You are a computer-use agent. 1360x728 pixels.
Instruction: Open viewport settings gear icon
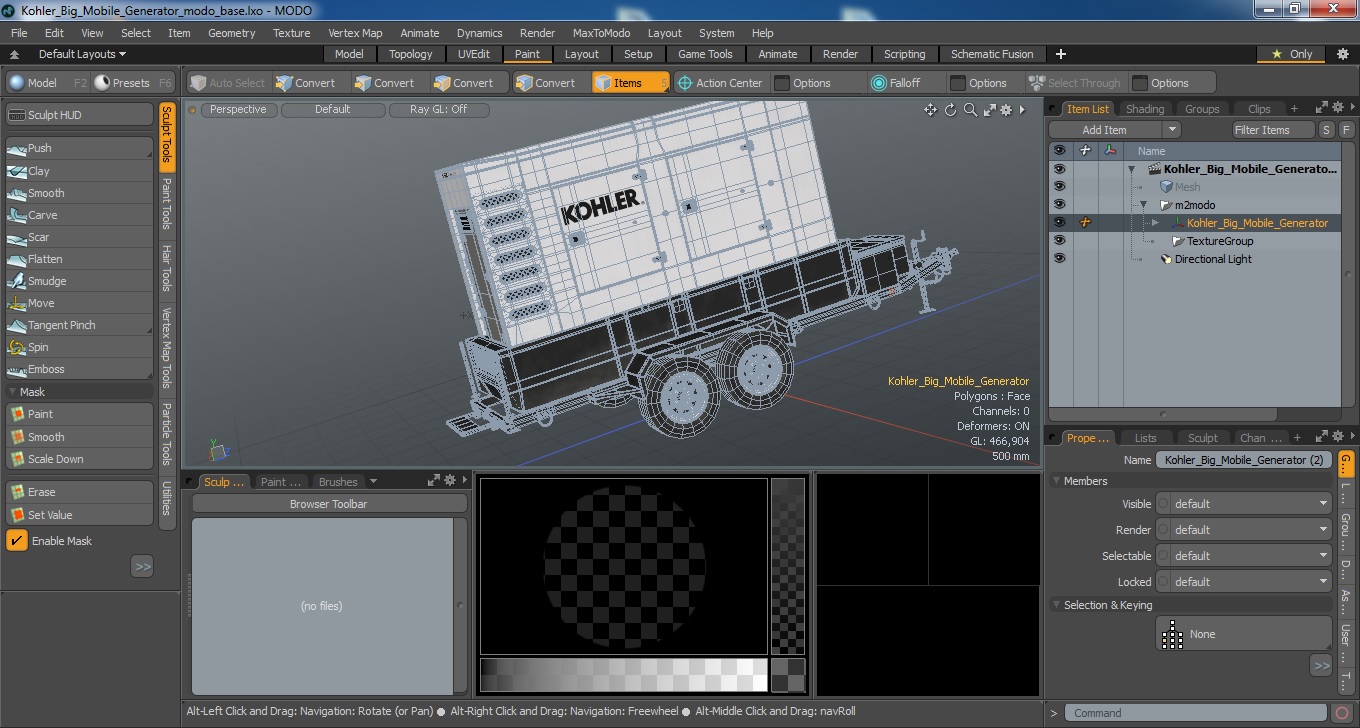[1005, 110]
